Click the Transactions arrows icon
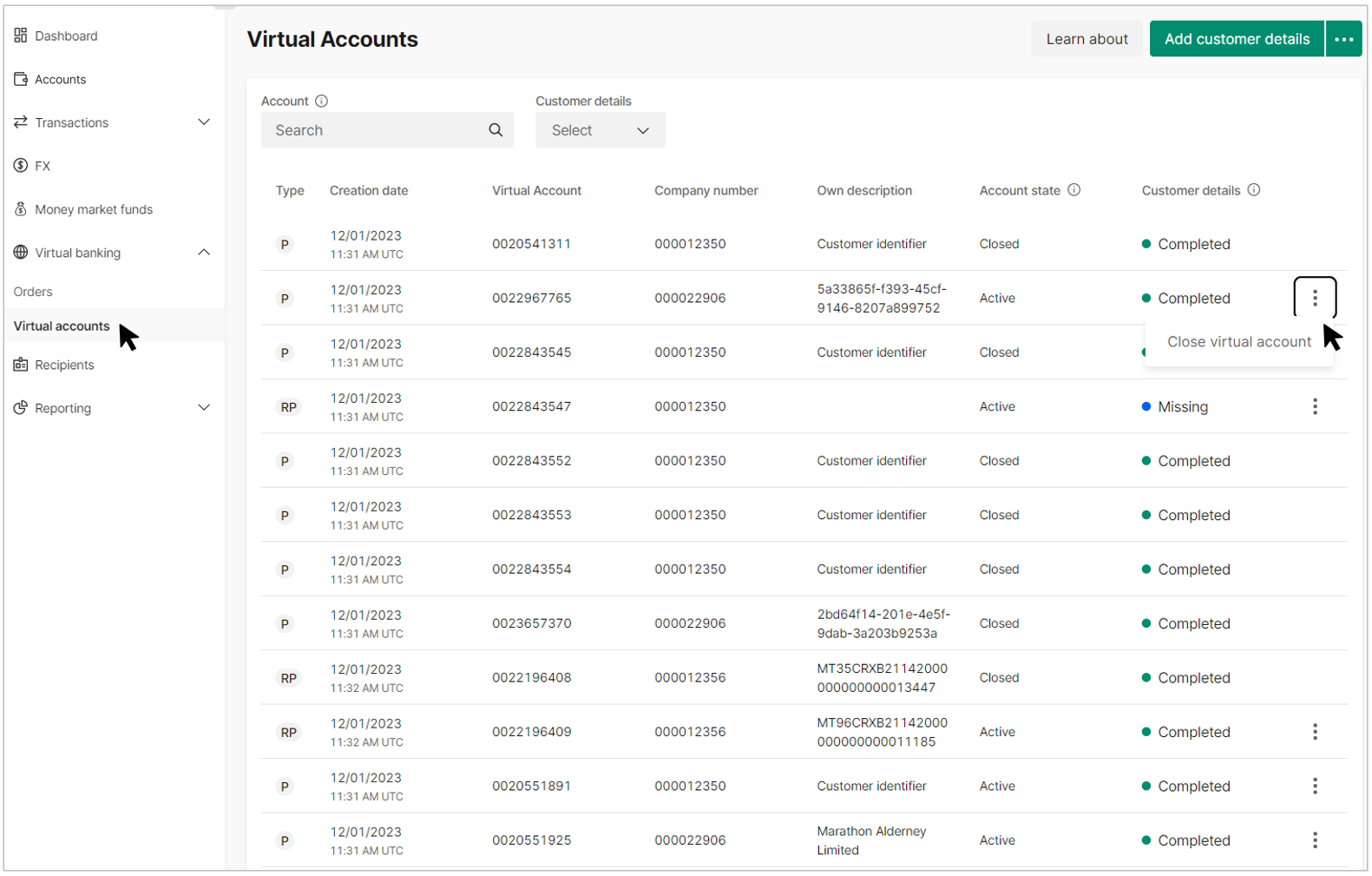The width and height of the screenshot is (1372, 876). pos(21,122)
